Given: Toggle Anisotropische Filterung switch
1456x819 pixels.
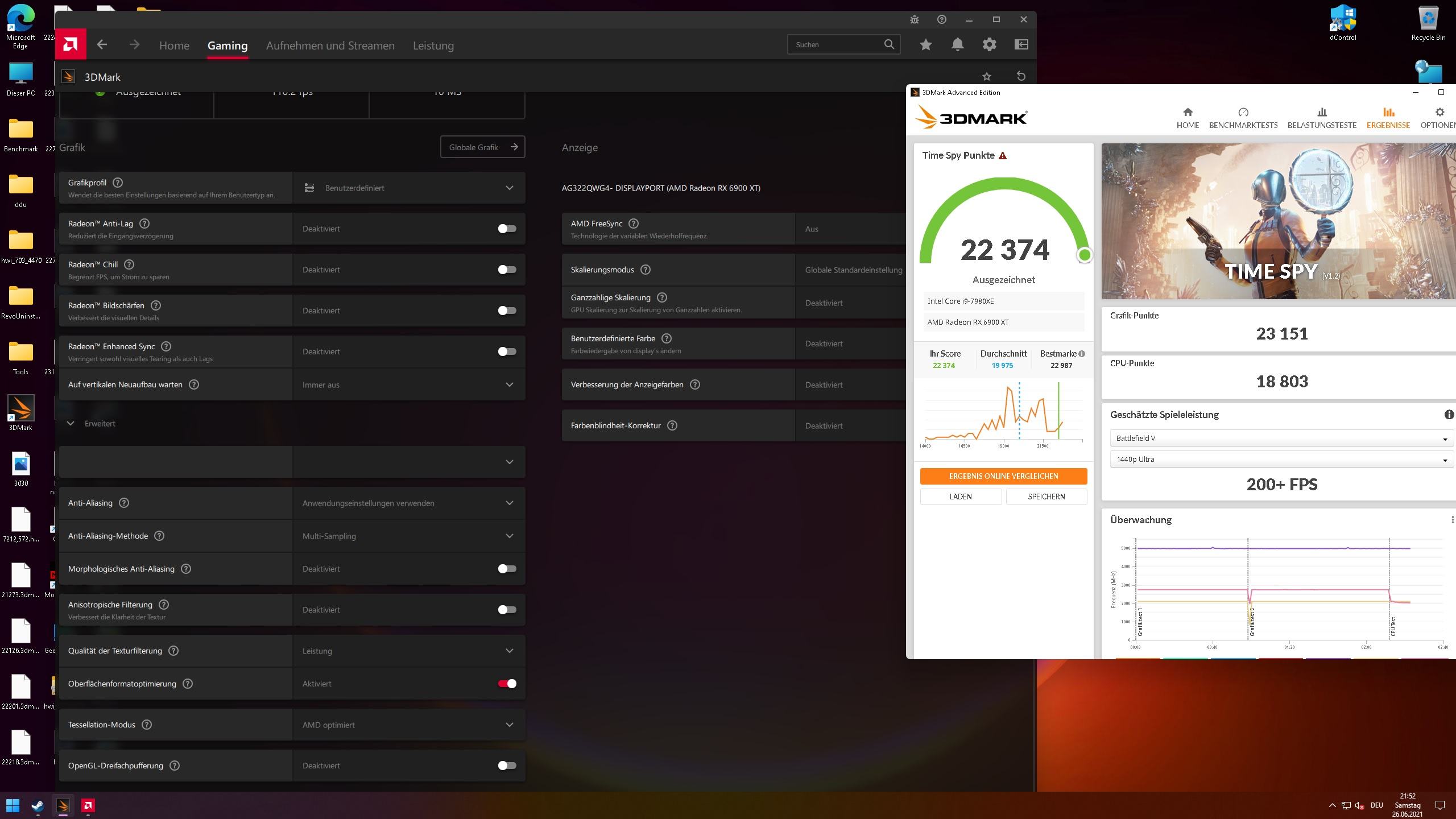Looking at the screenshot, I should point(507,610).
